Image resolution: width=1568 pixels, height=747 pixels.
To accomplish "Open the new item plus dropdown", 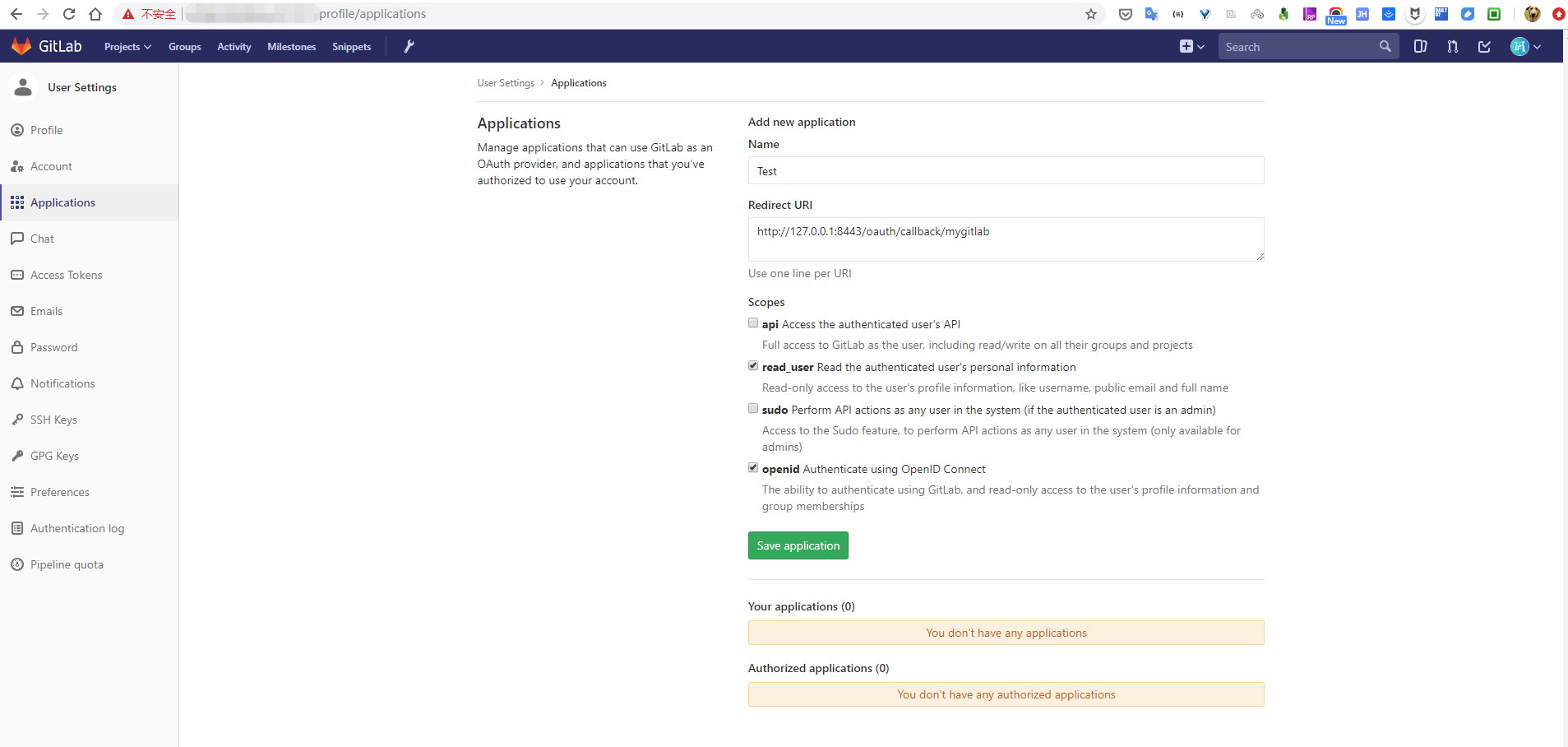I will coord(1191,47).
